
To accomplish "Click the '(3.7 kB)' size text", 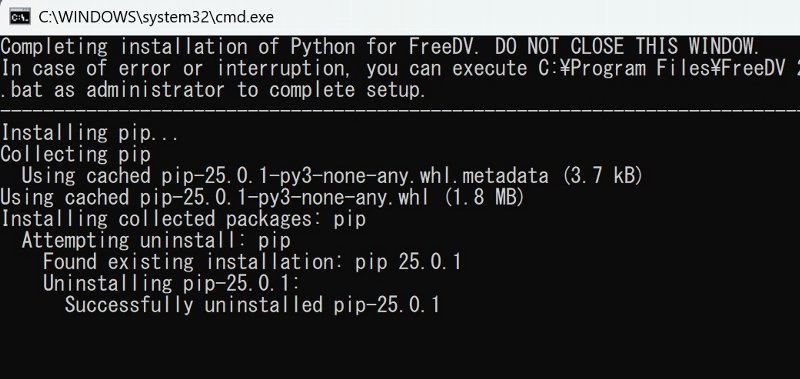I will coord(602,176).
